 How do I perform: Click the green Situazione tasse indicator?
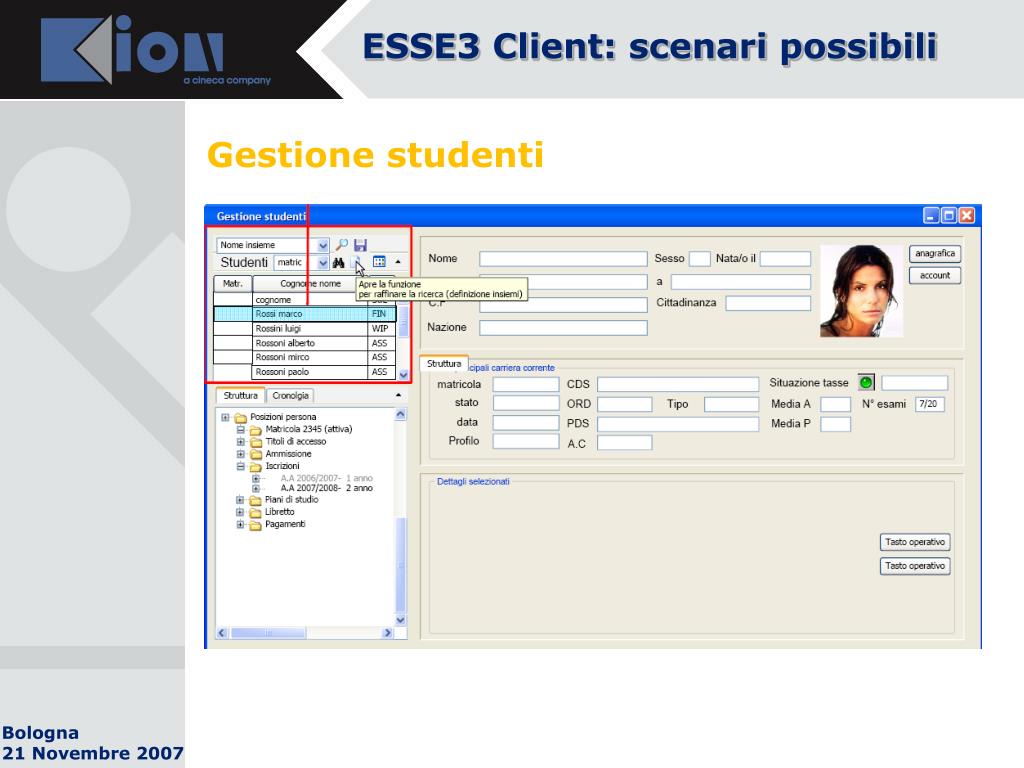coord(866,383)
